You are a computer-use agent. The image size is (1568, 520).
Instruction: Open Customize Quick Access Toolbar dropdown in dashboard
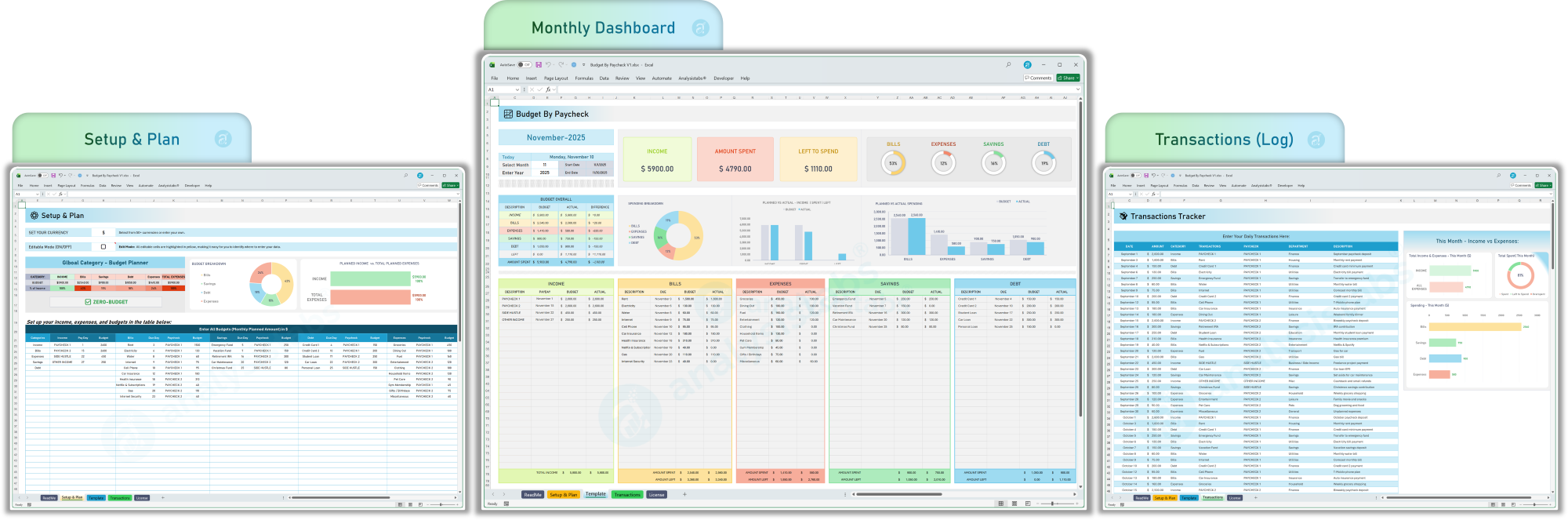click(584, 65)
